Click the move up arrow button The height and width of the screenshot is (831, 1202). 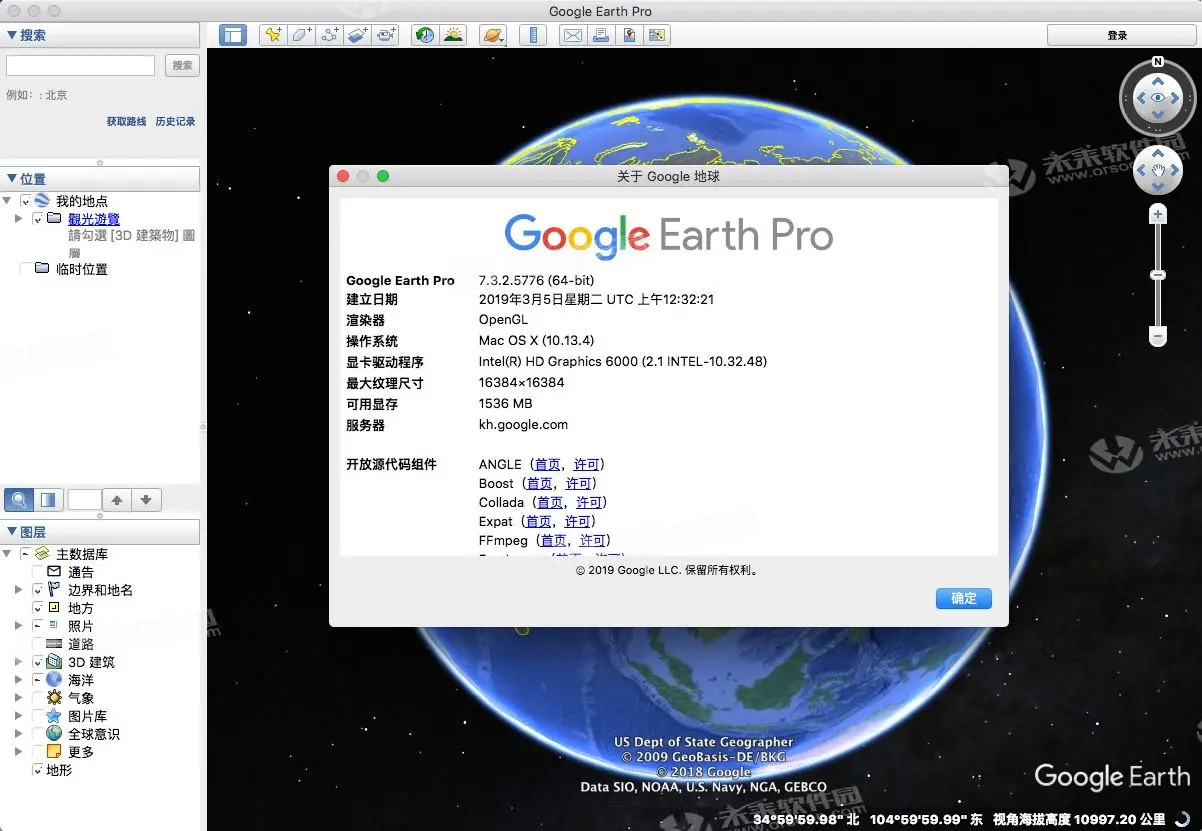(117, 499)
